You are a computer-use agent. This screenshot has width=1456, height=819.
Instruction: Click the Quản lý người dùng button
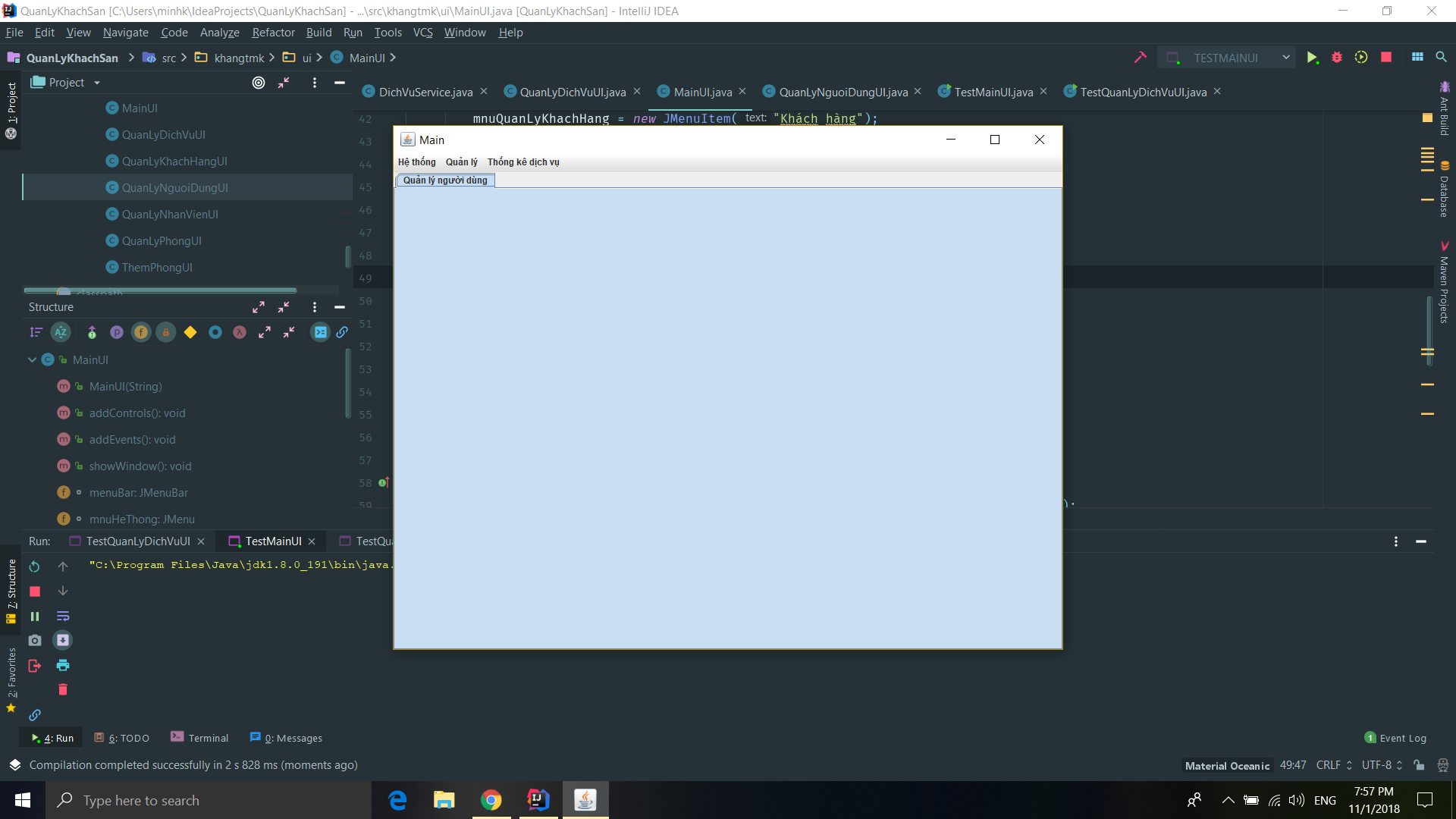click(x=445, y=180)
